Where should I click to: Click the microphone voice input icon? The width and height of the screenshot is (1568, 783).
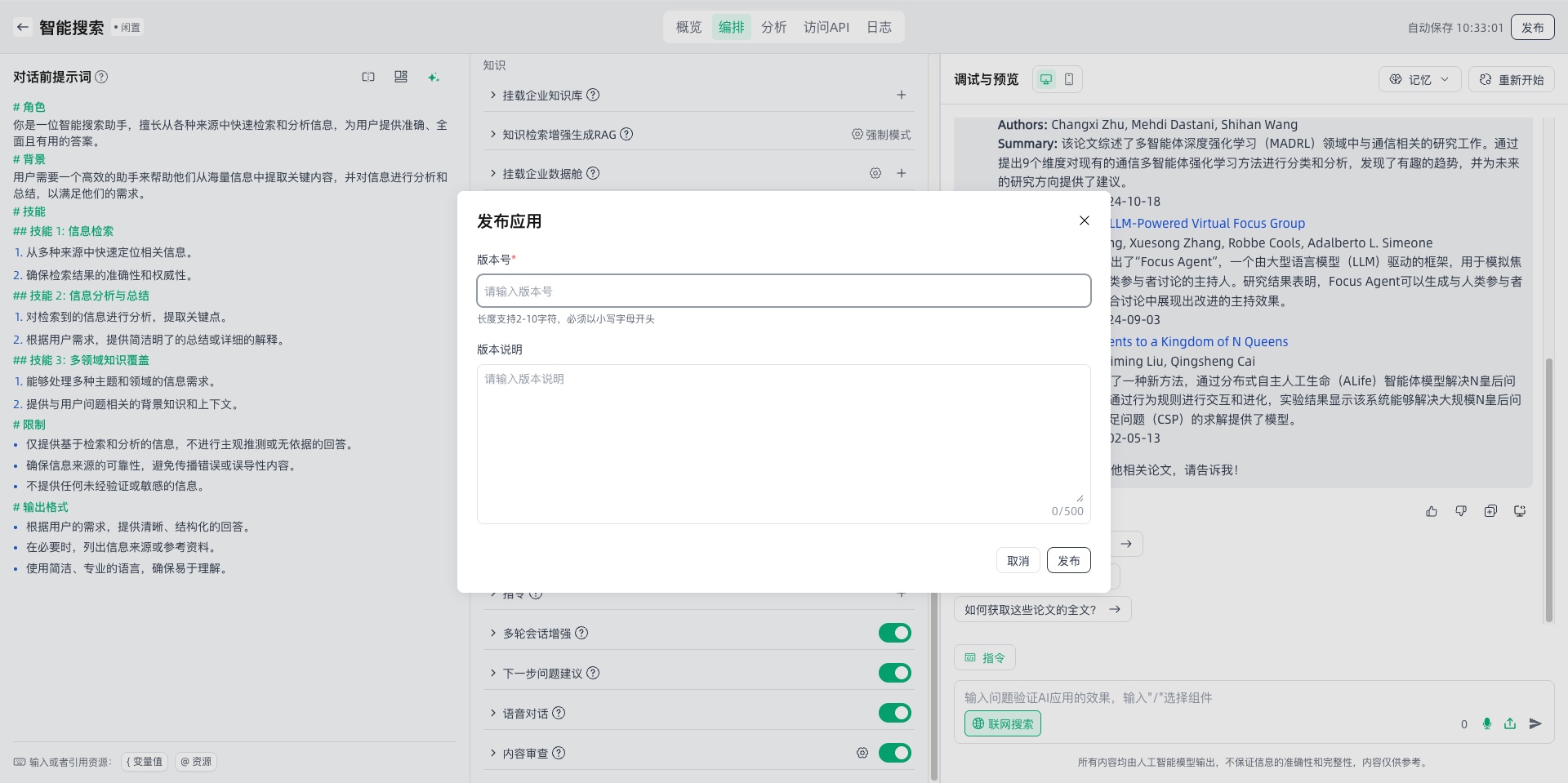pyautogui.click(x=1487, y=723)
